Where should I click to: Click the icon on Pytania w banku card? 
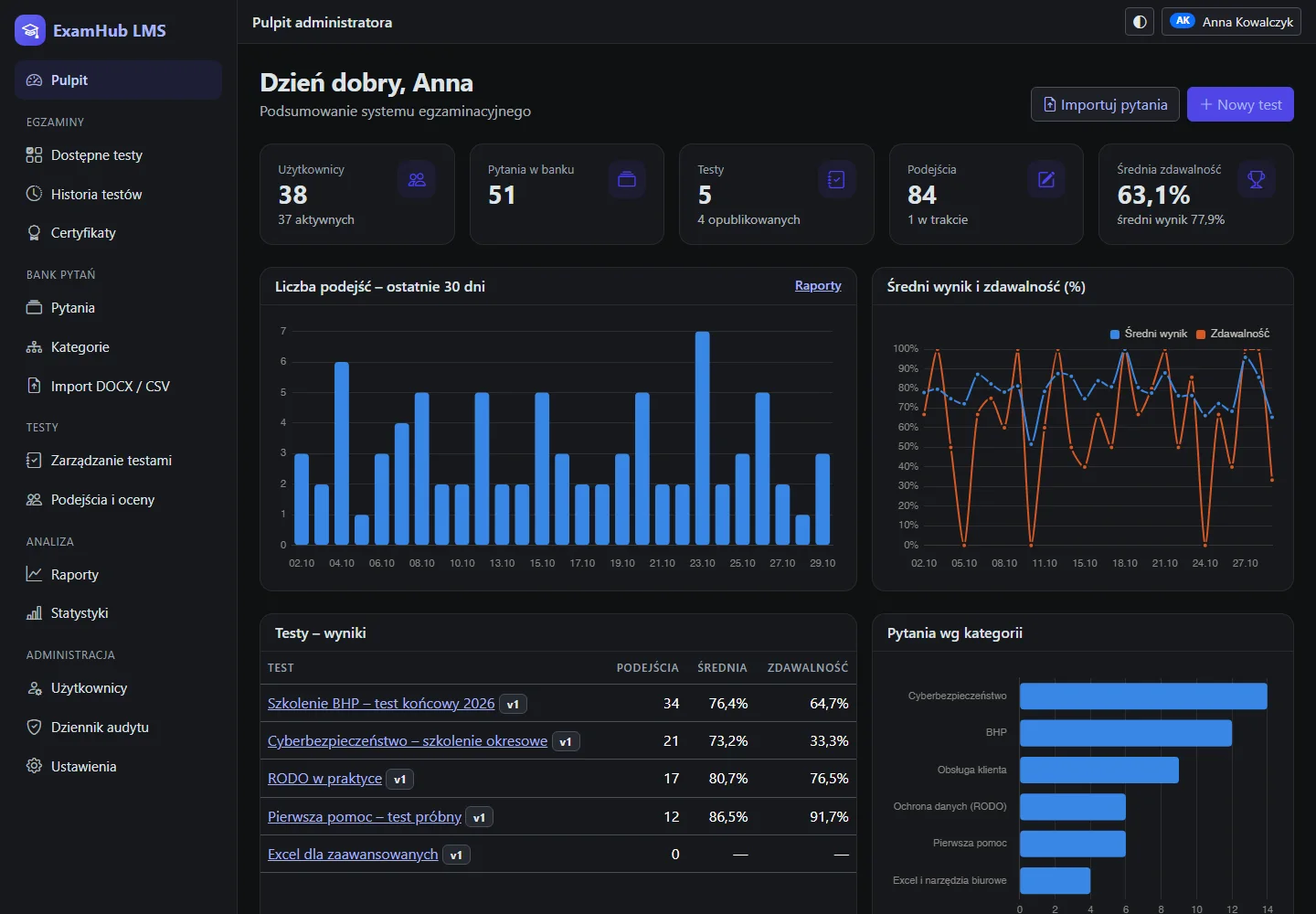(627, 180)
